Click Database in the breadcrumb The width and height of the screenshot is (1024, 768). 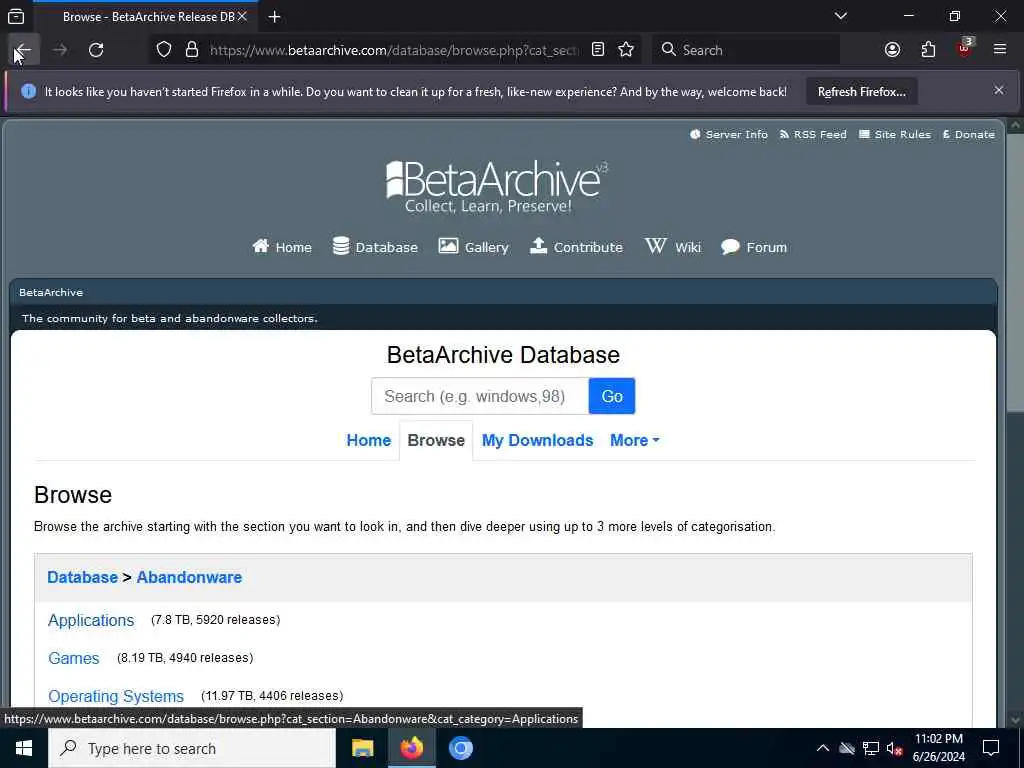click(82, 577)
